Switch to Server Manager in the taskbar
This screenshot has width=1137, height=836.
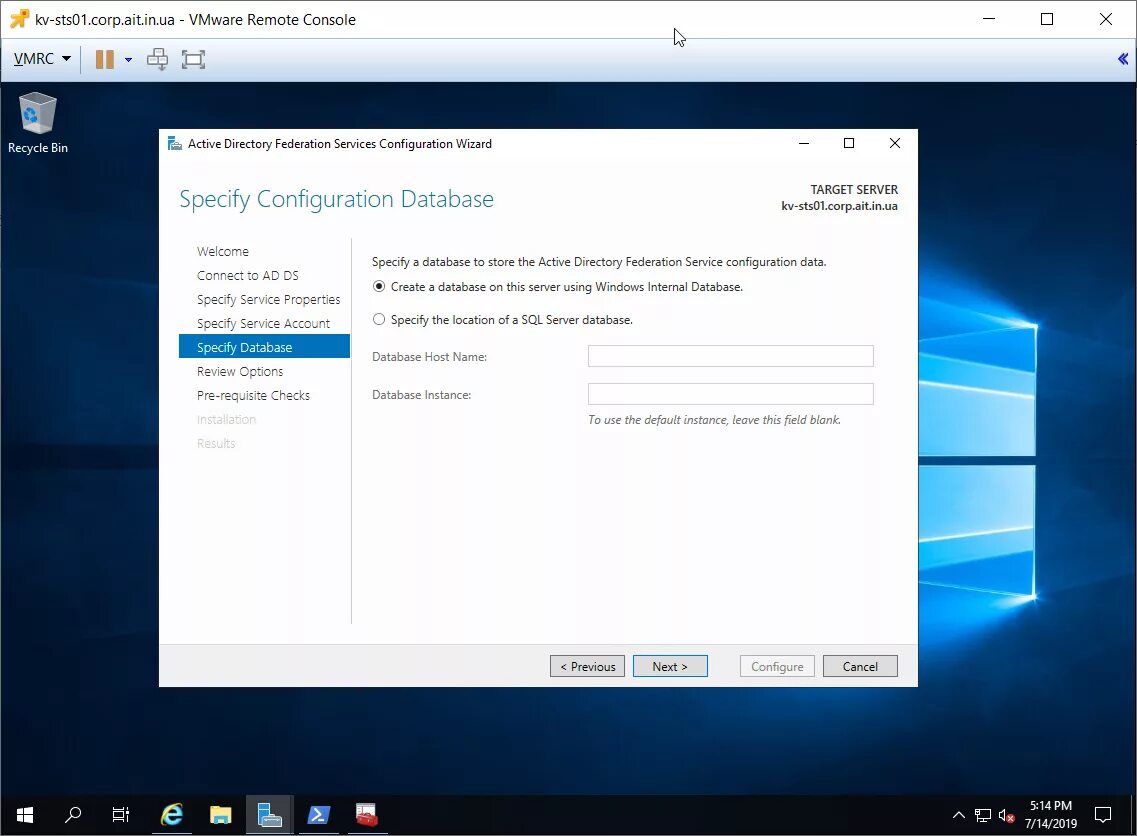269,815
